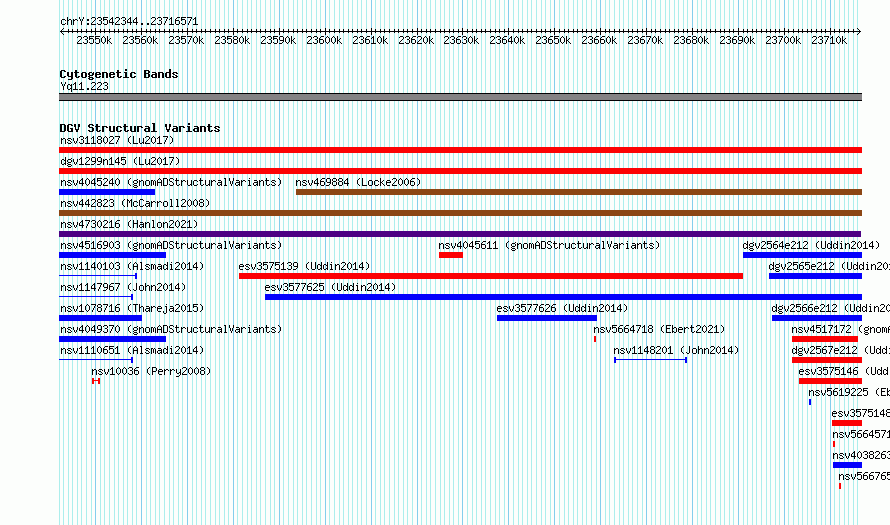Click the chrY:23542344..23716571 region label
The width and height of the screenshot is (890, 525).
[x=129, y=22]
